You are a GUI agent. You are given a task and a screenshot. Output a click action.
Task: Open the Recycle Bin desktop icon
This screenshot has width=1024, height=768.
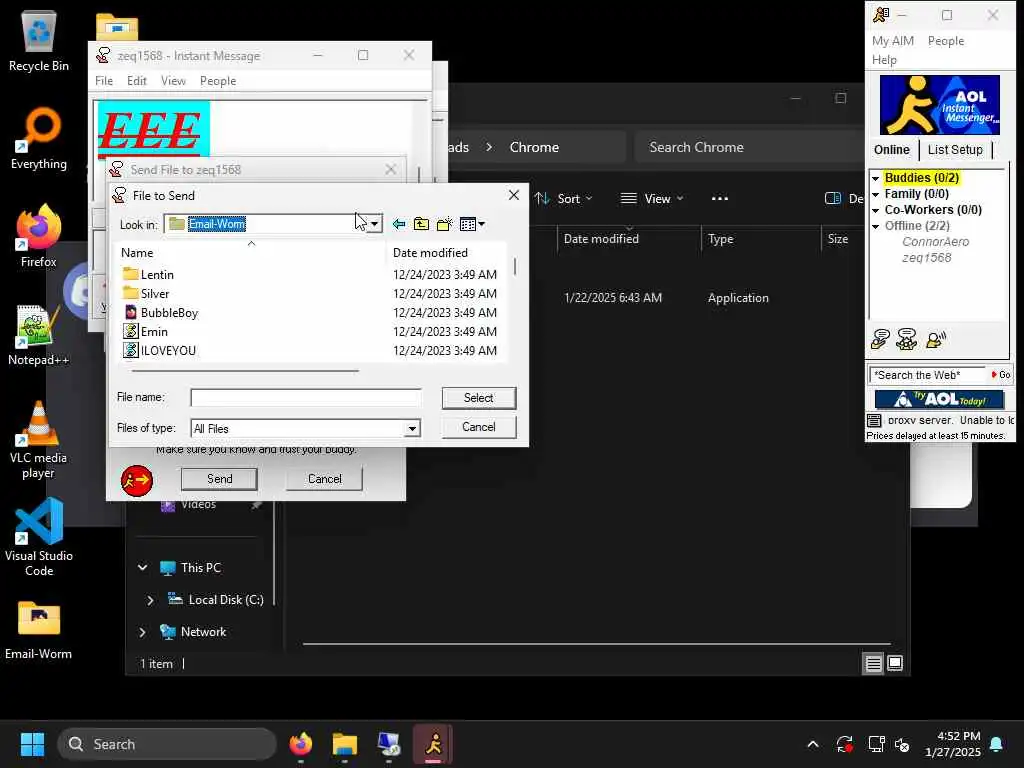(39, 40)
